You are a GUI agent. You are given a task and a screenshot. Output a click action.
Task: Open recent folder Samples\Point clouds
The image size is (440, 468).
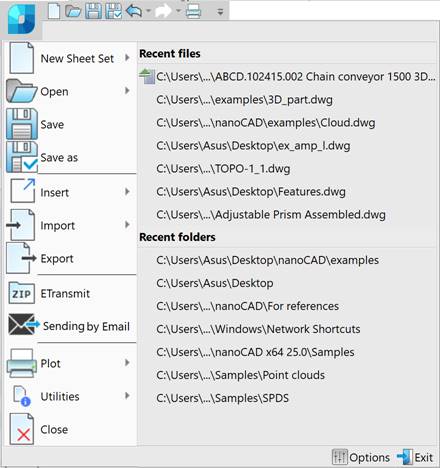(x=240, y=375)
